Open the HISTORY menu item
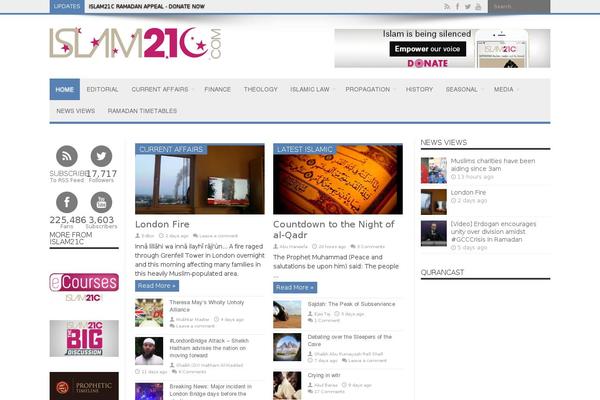The width and height of the screenshot is (600, 400). click(x=419, y=89)
